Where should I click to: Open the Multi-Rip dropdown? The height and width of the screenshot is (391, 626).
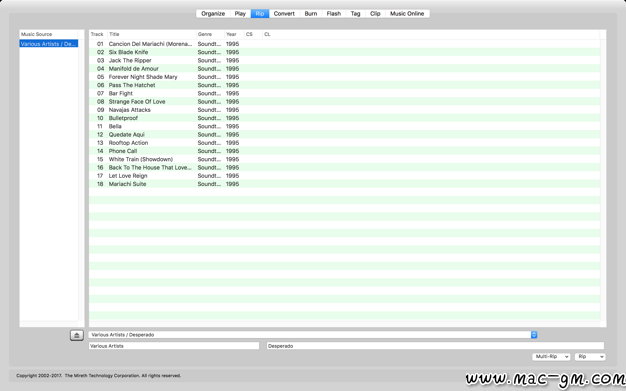point(551,357)
